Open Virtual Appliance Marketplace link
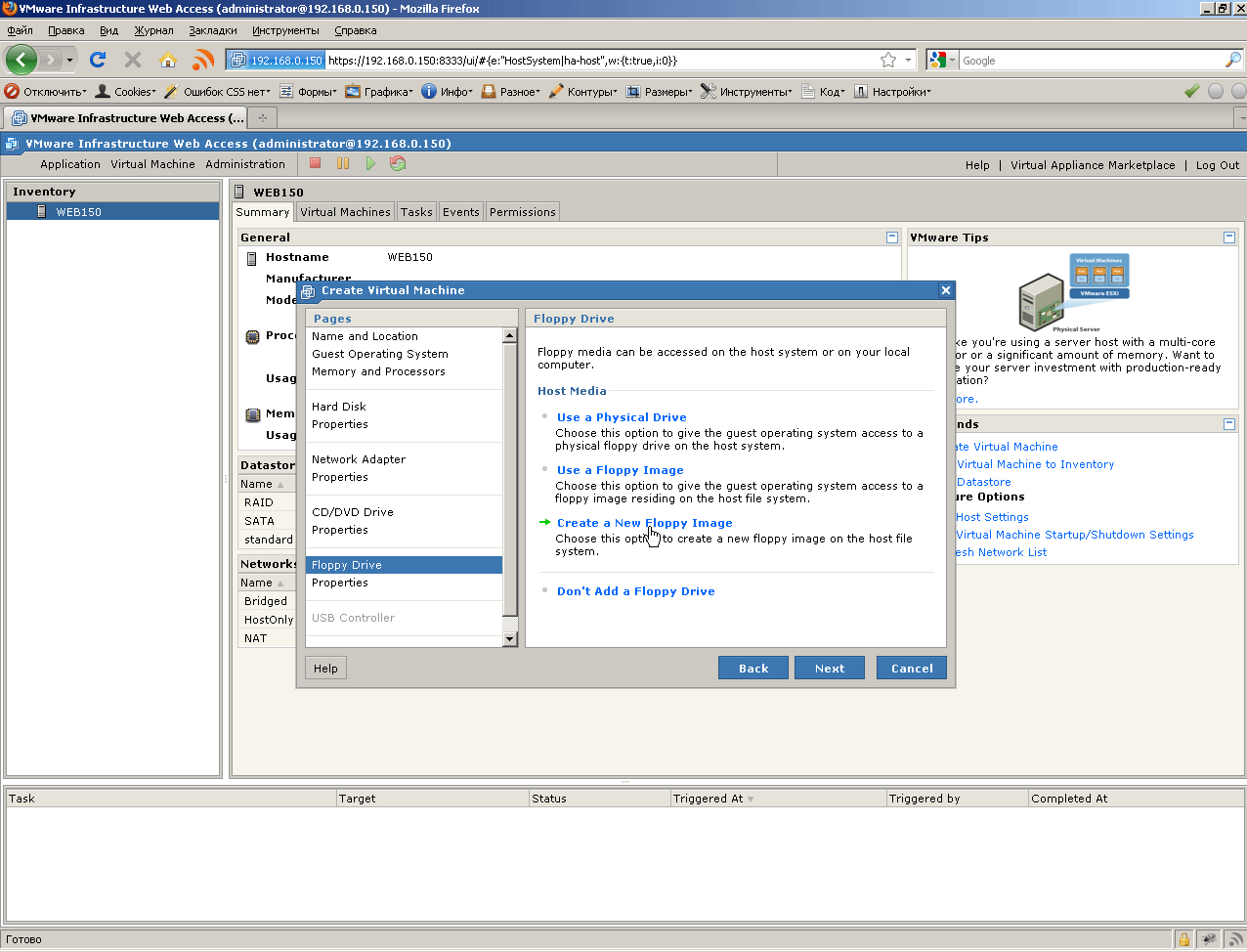The height and width of the screenshot is (952, 1247). 1093,165
